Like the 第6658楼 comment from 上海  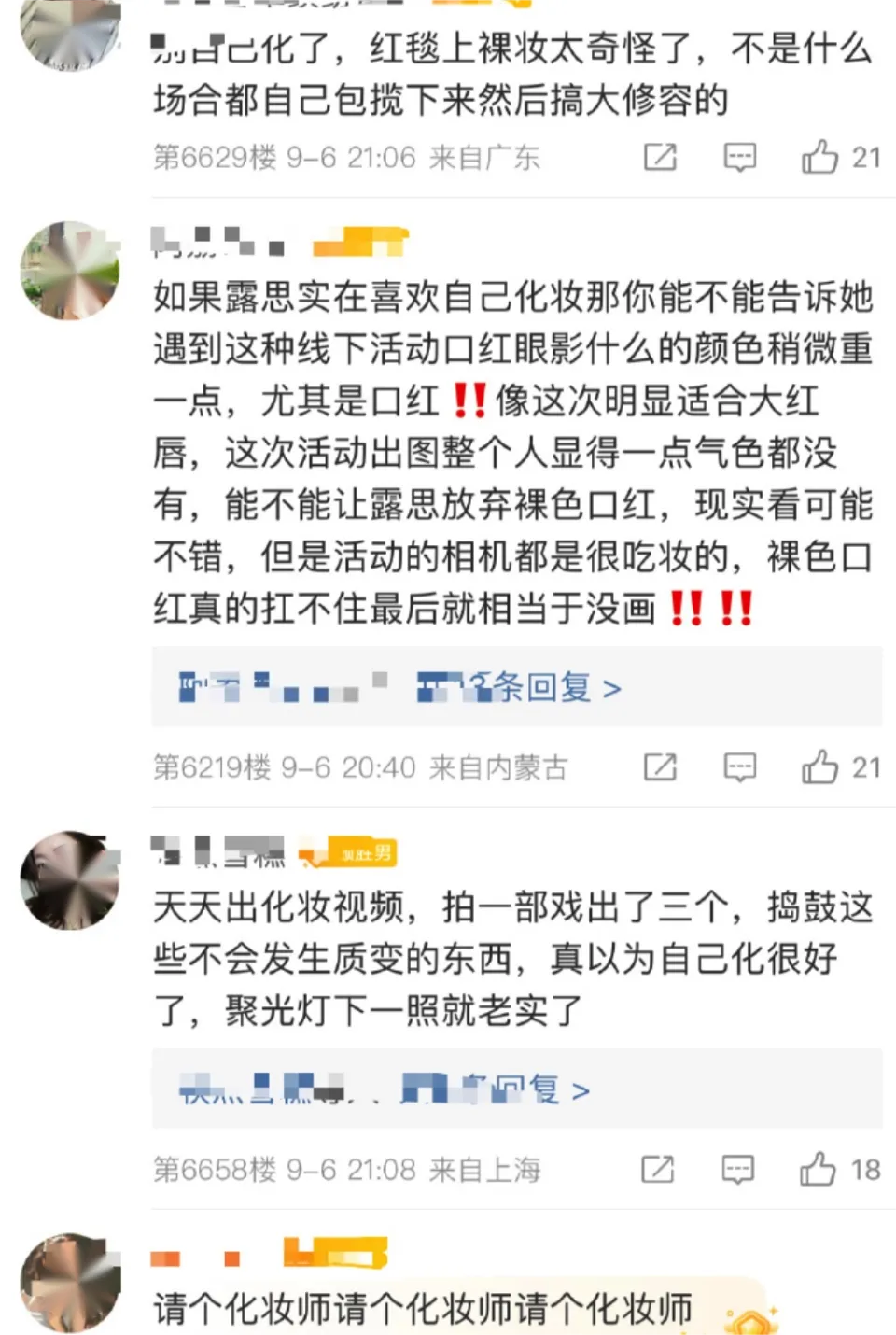839,1169
